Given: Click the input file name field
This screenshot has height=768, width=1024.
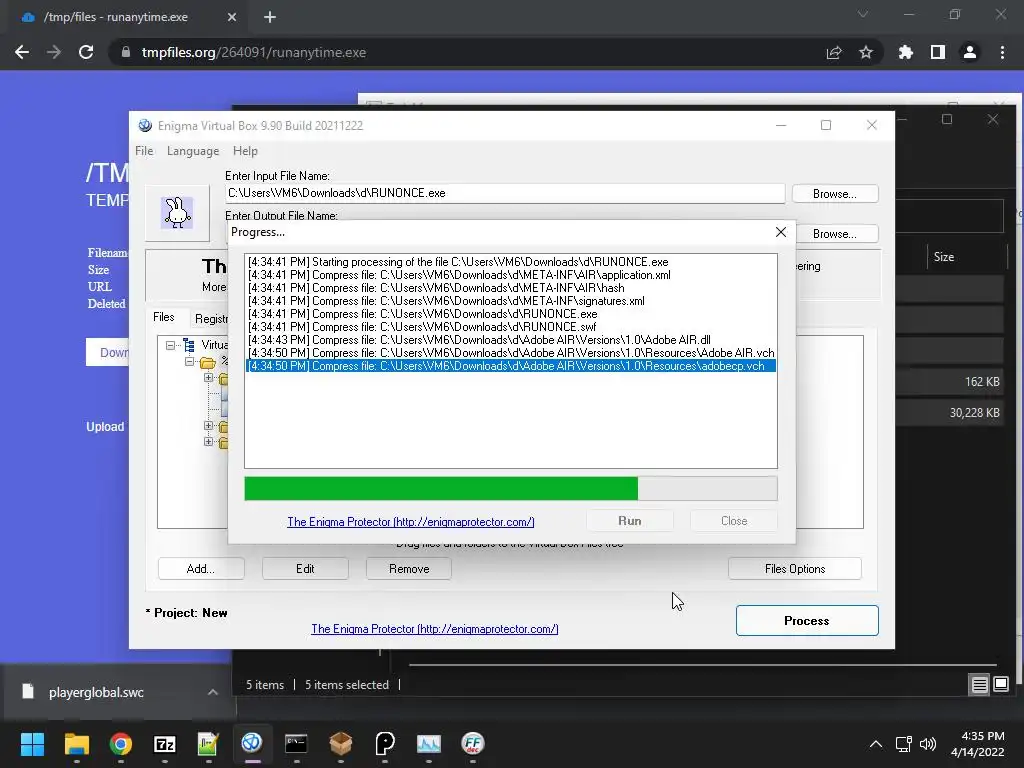Looking at the screenshot, I should (x=505, y=193).
